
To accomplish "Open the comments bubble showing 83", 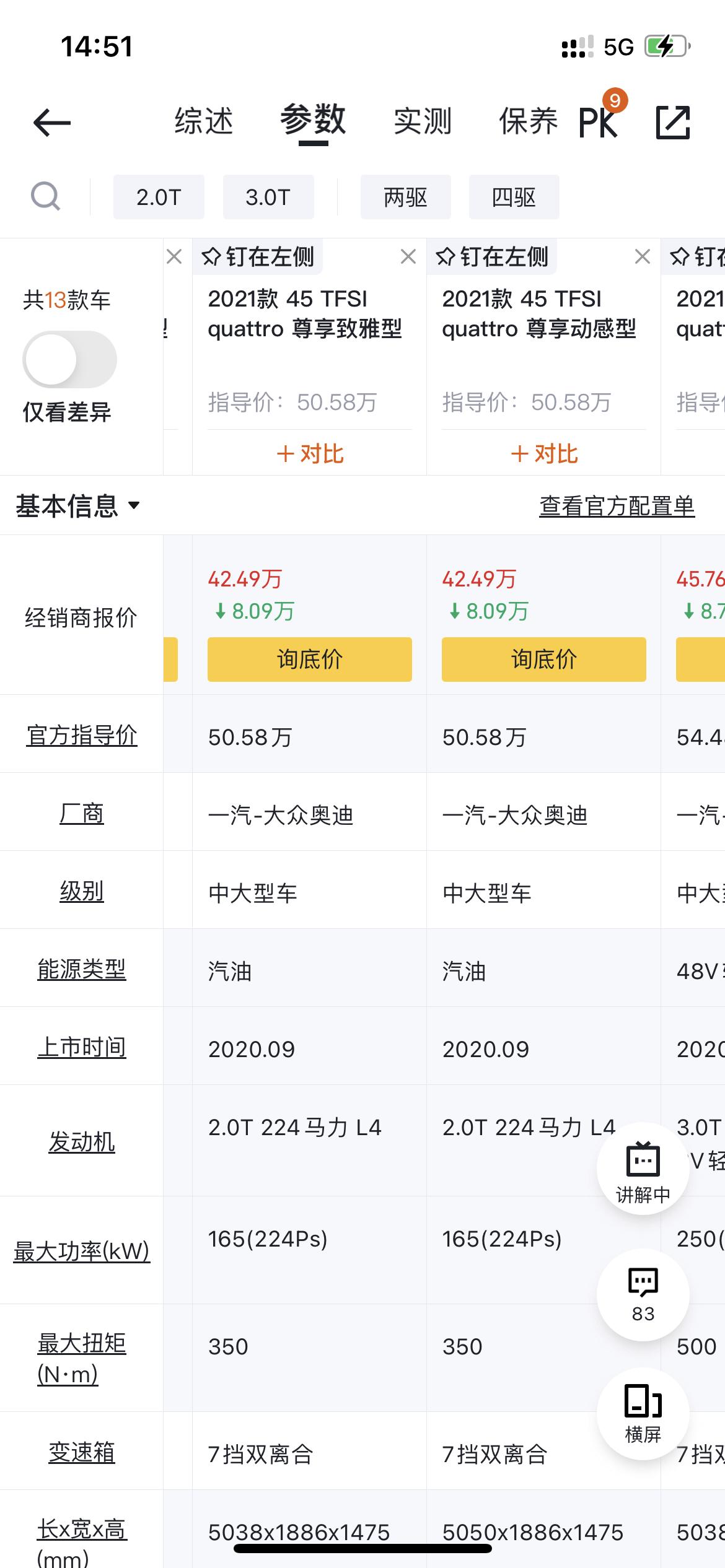I will (643, 1294).
